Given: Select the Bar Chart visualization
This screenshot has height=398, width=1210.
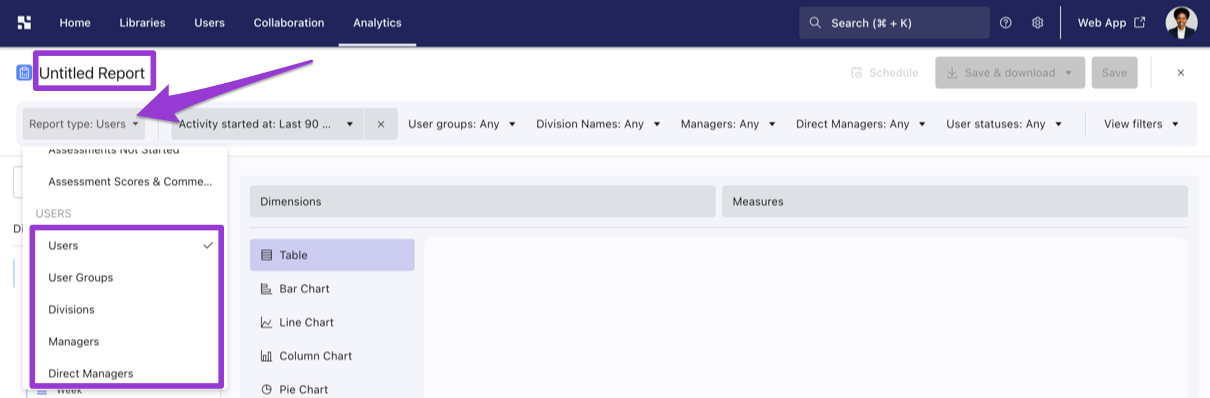Looking at the screenshot, I should (x=332, y=289).
